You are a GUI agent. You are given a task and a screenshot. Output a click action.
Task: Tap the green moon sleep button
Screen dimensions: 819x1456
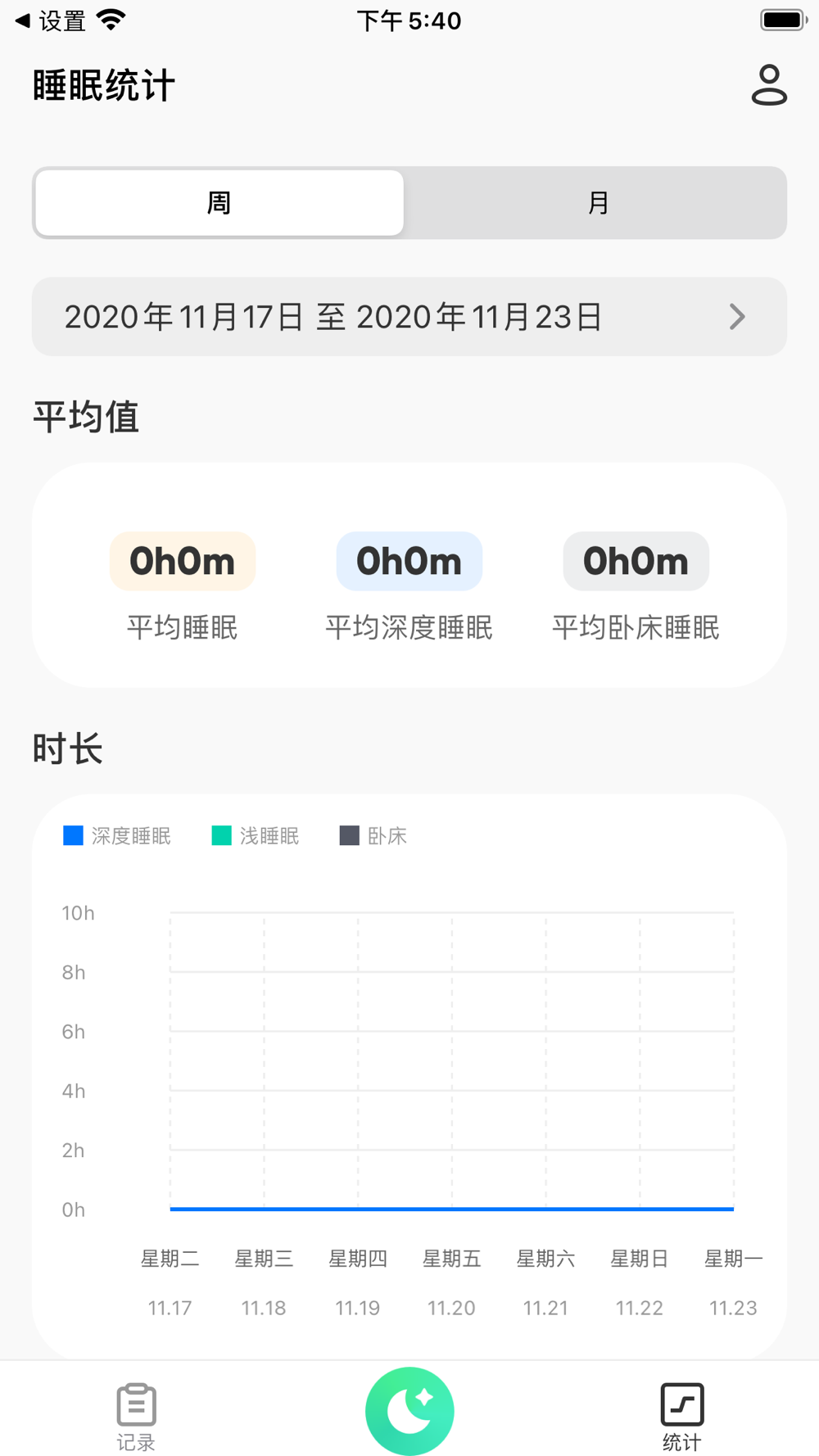(x=409, y=1410)
